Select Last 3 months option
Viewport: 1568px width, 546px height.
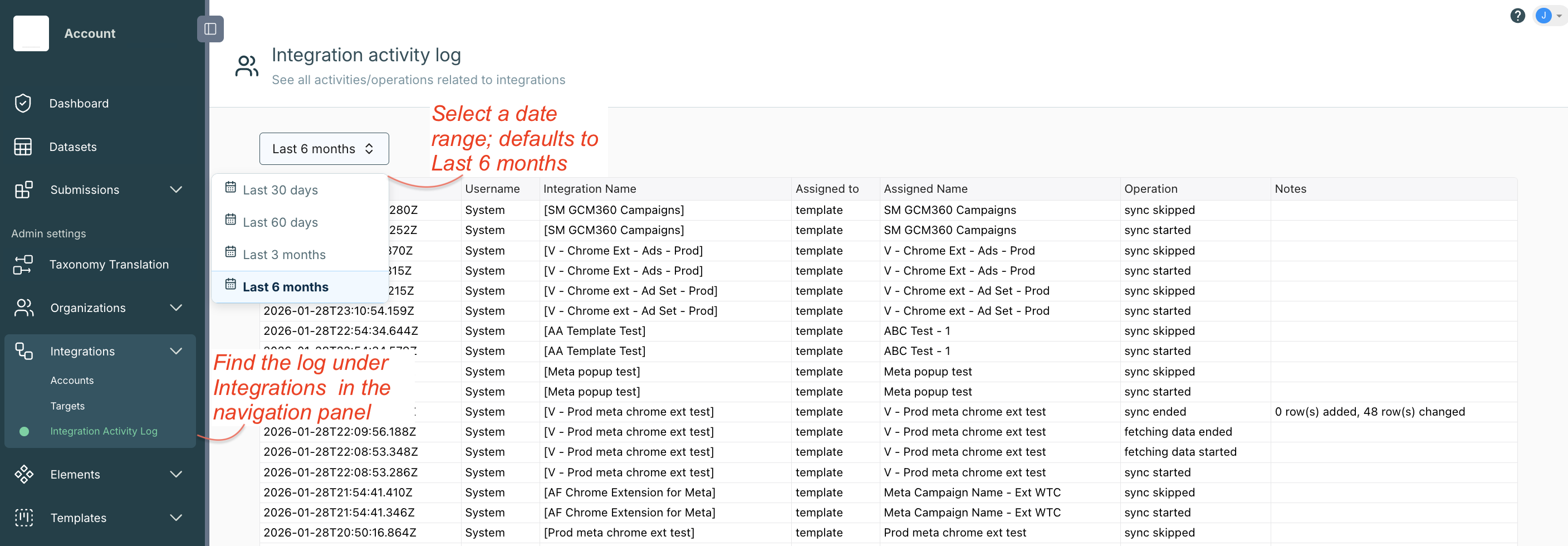pos(300,255)
